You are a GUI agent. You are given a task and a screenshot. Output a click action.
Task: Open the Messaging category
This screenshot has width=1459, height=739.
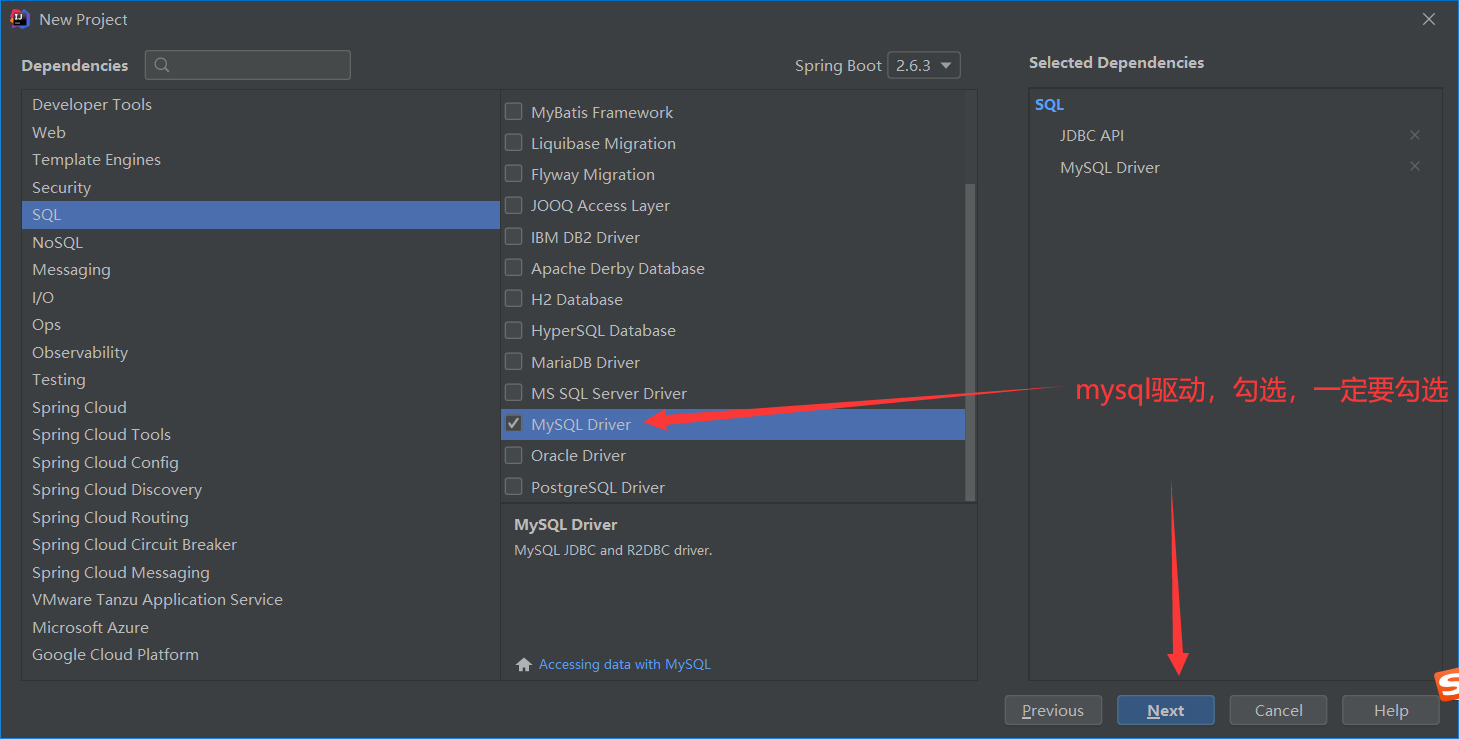pos(260,270)
